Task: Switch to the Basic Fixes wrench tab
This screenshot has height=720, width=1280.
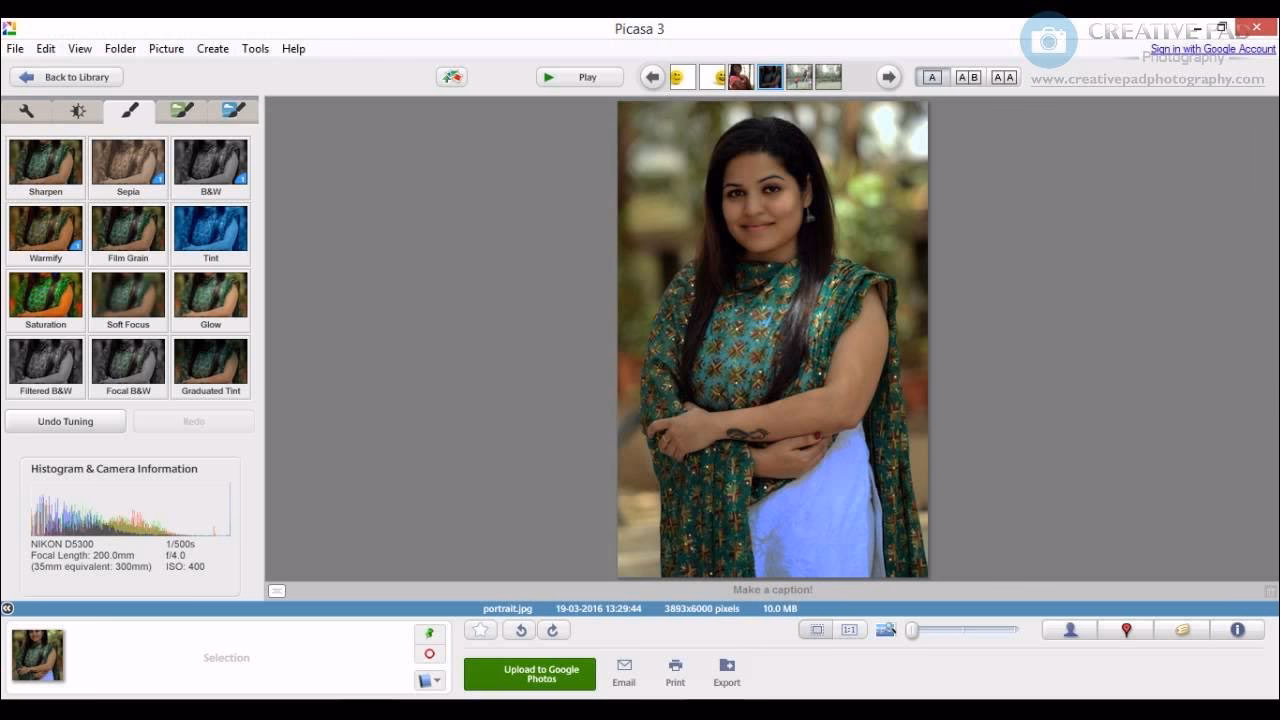Action: [x=27, y=111]
